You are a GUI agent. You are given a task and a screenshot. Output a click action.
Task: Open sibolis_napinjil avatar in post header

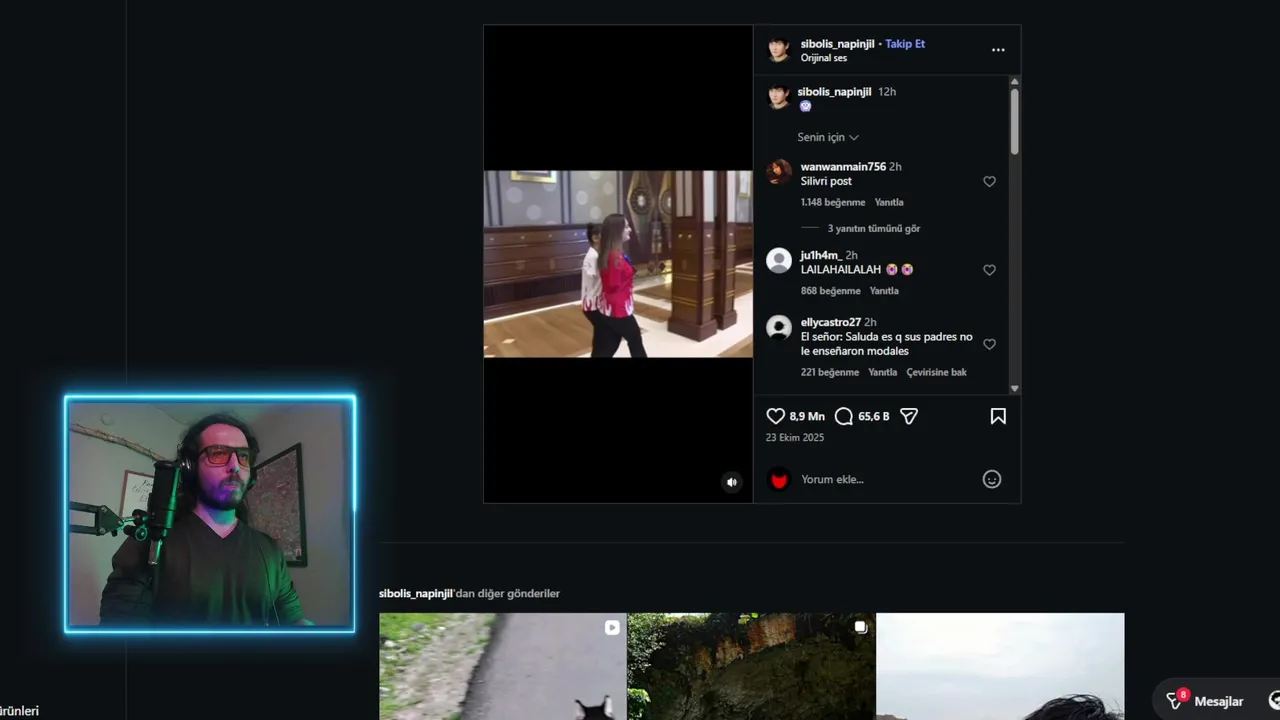click(x=779, y=50)
